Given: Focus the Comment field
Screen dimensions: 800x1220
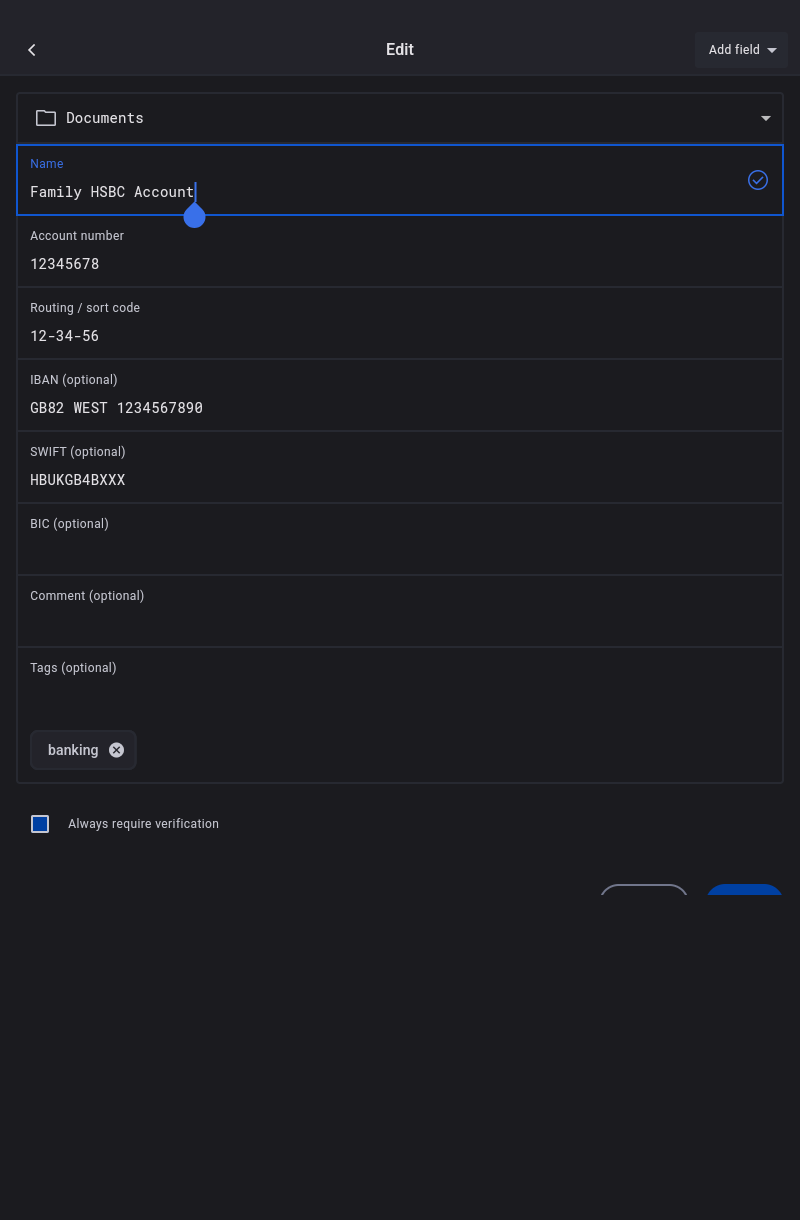Looking at the screenshot, I should pos(400,624).
